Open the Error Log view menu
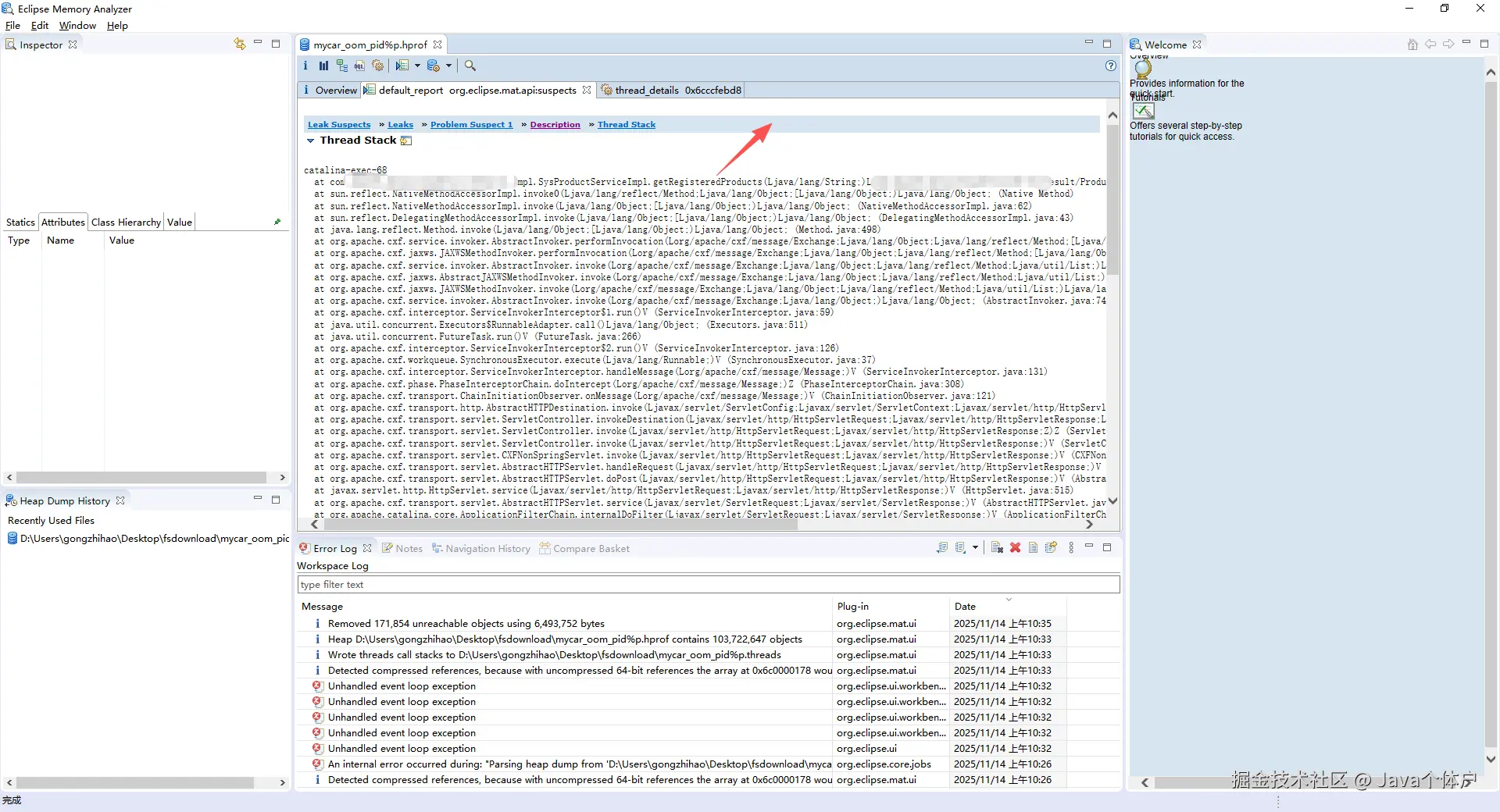The width and height of the screenshot is (1500, 812). (1071, 548)
